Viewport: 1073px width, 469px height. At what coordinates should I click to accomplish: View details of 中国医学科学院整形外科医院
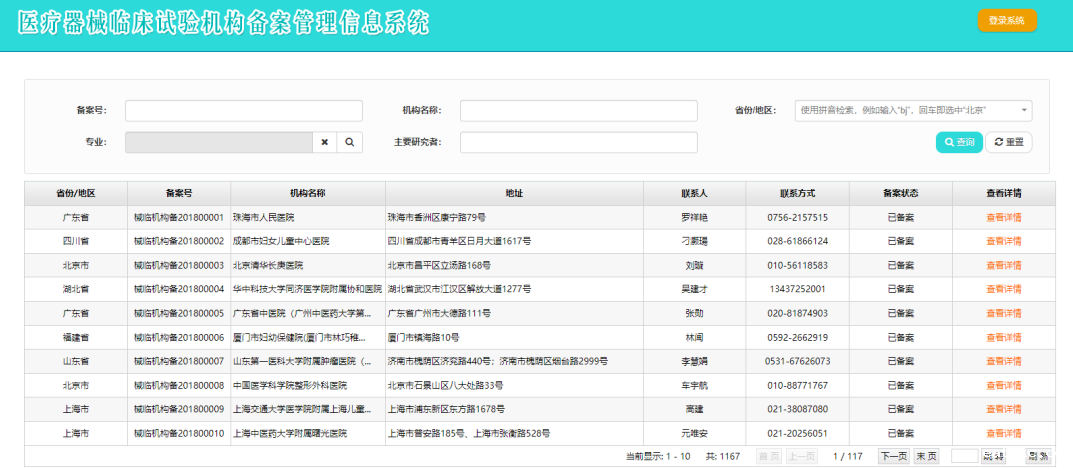point(1003,385)
